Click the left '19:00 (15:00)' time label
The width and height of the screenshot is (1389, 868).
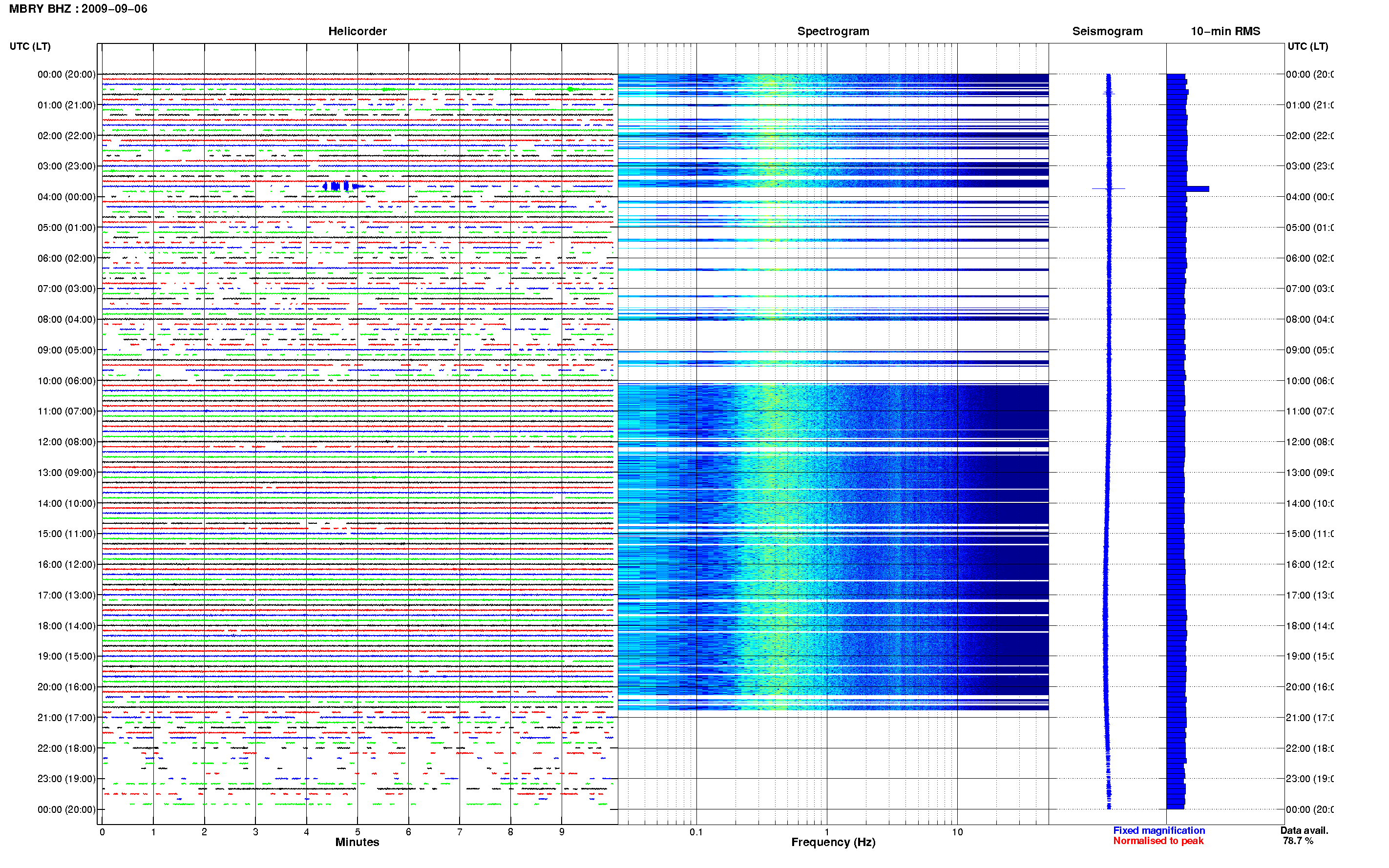66,656
